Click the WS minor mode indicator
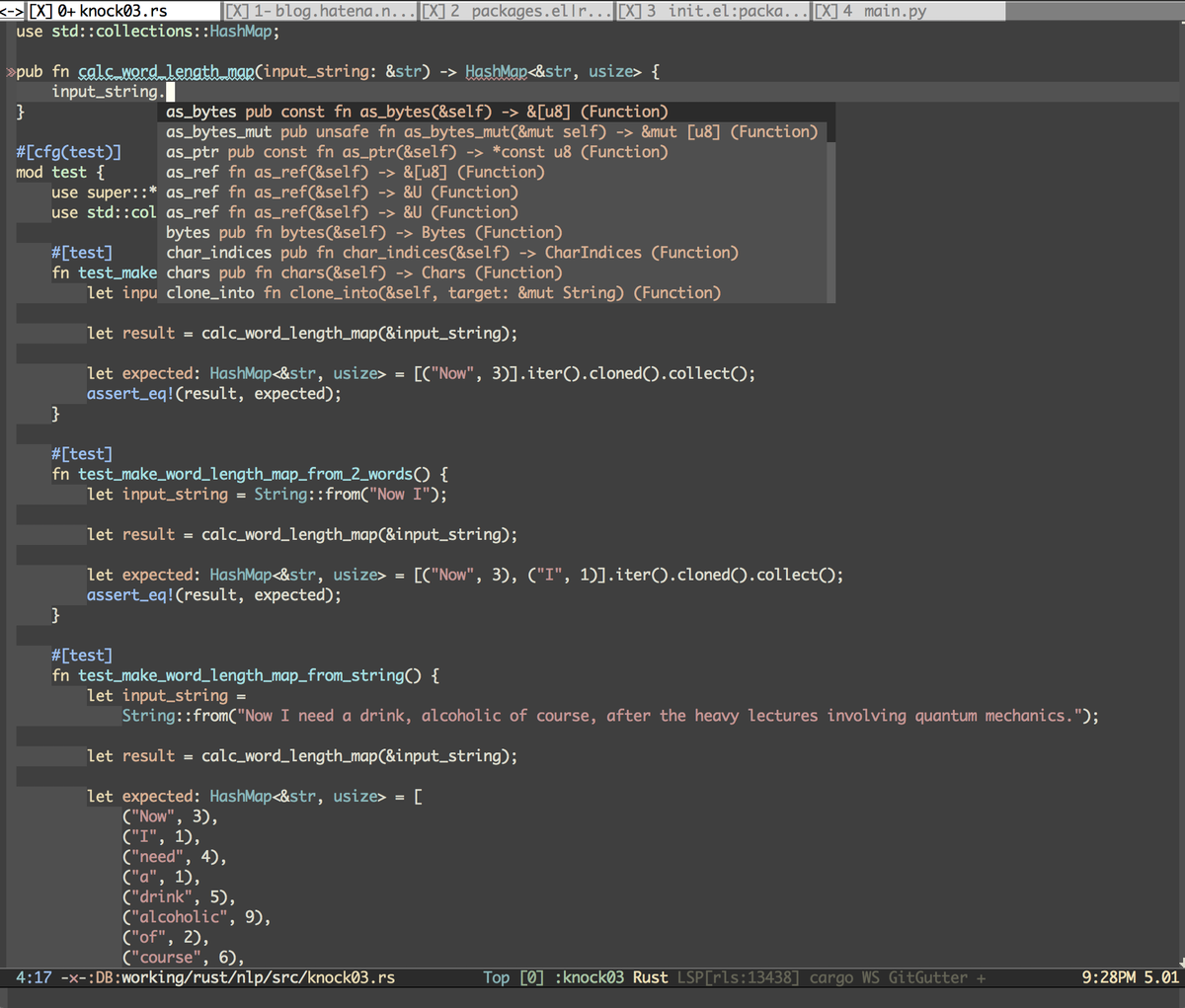The width and height of the screenshot is (1185, 1008). (x=871, y=977)
